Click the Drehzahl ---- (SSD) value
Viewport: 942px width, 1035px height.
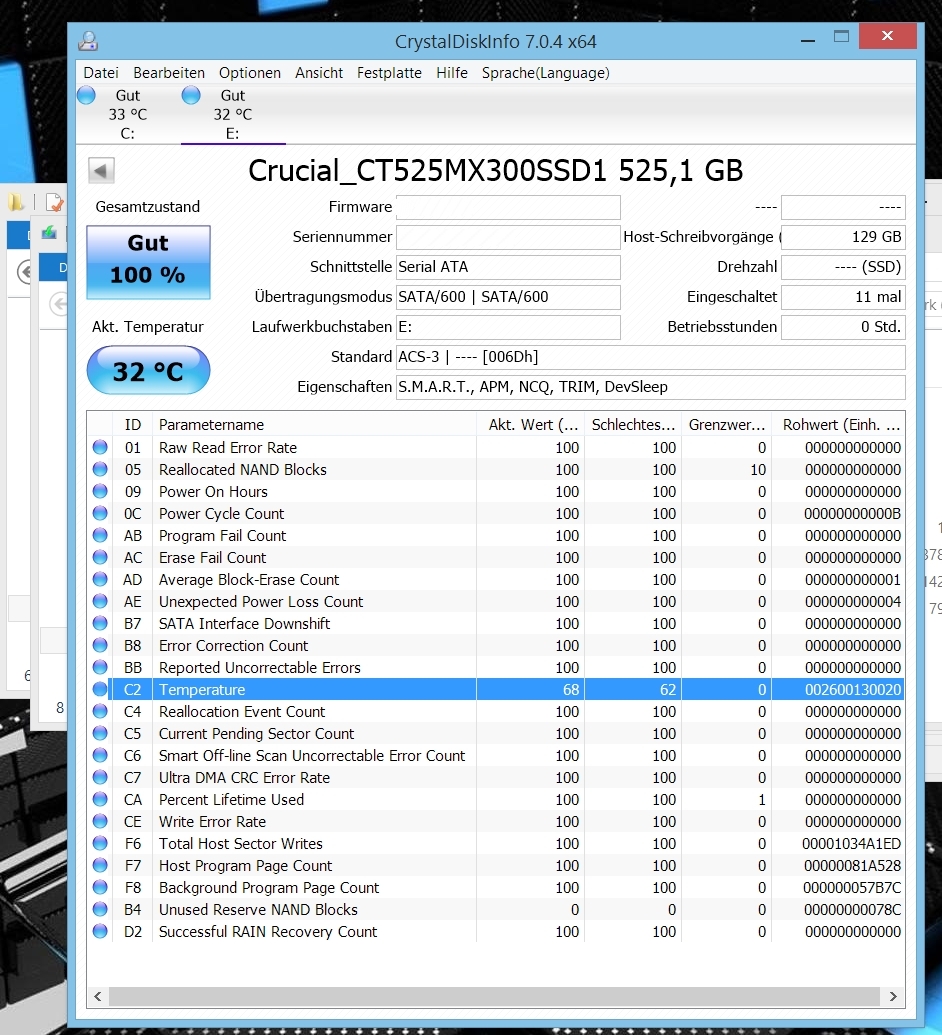(x=843, y=267)
